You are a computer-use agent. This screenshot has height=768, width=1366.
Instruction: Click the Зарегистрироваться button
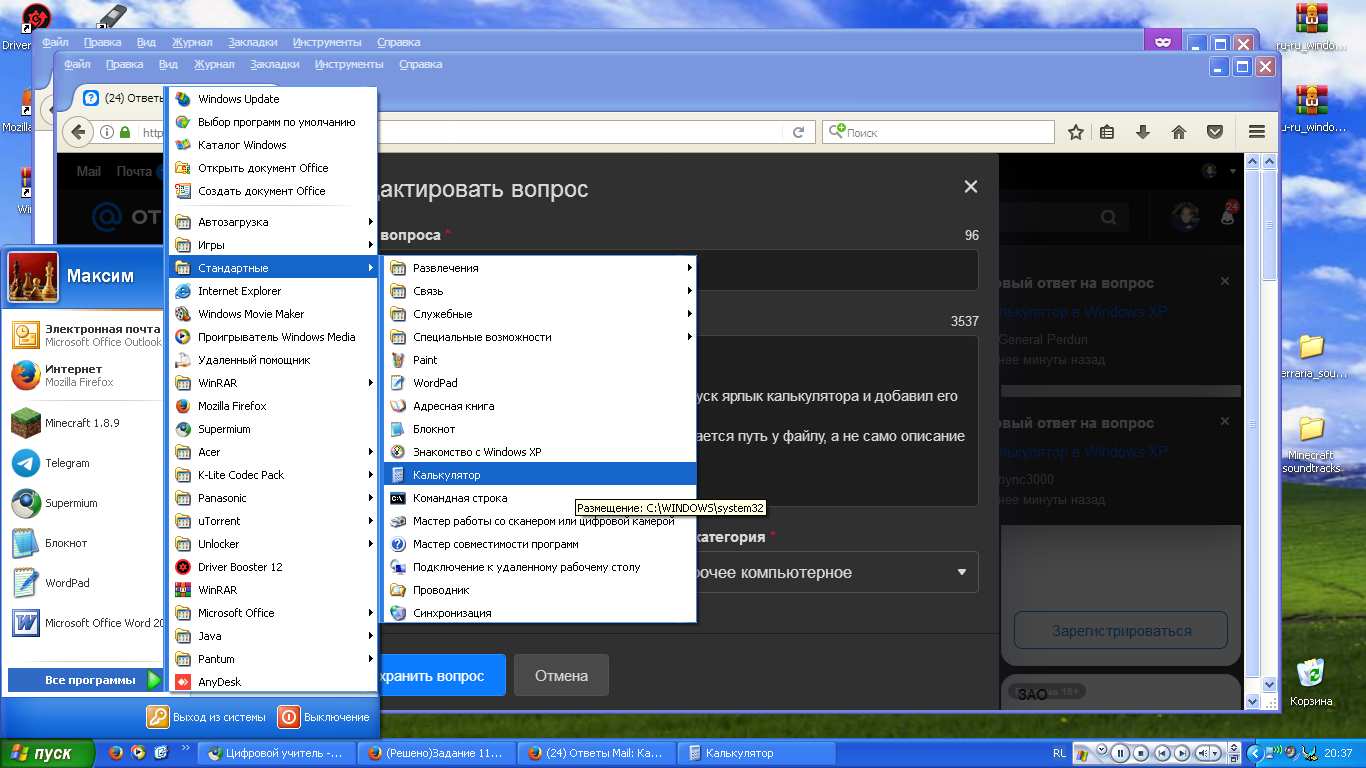(1121, 631)
